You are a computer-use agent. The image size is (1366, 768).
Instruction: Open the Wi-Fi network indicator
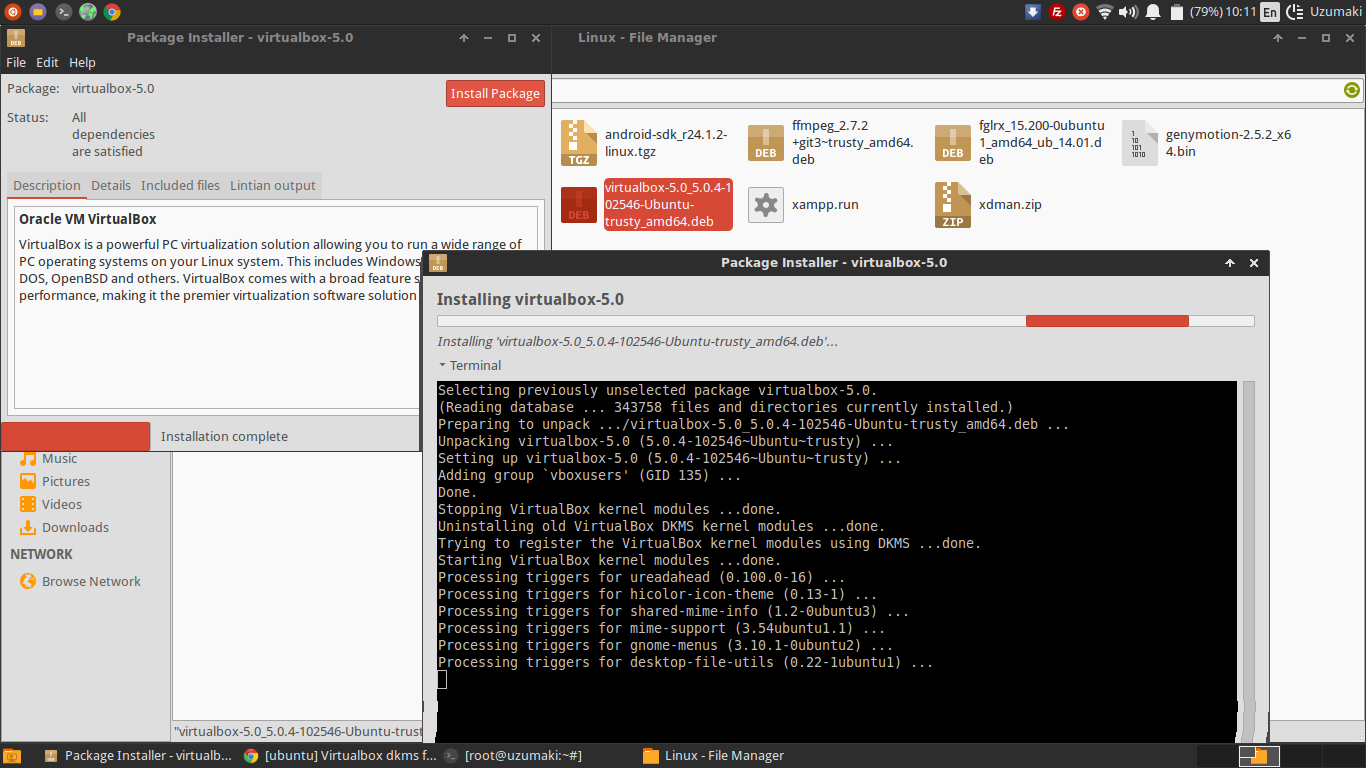click(1105, 12)
